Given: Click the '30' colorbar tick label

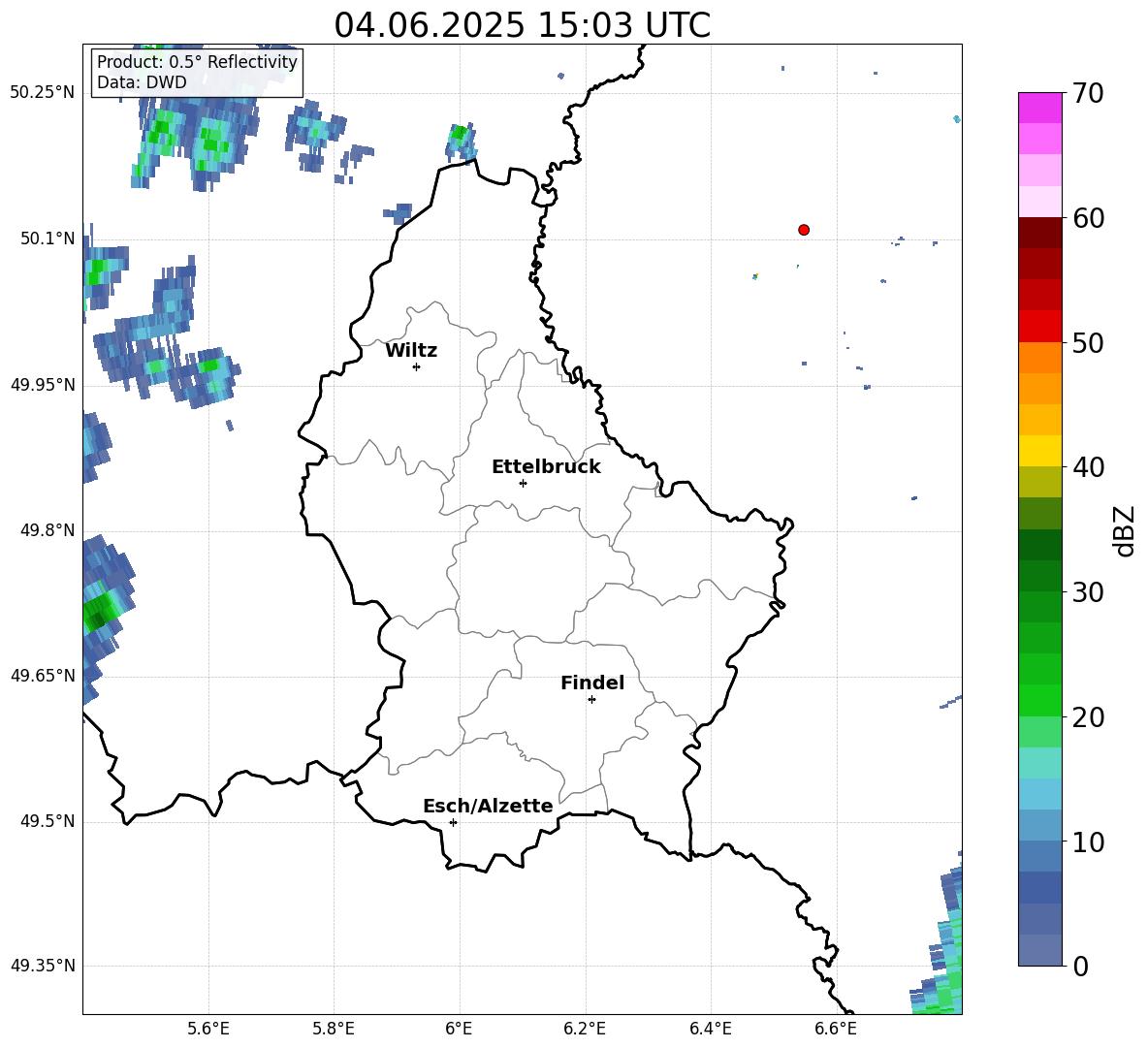Looking at the screenshot, I should 1088,592.
